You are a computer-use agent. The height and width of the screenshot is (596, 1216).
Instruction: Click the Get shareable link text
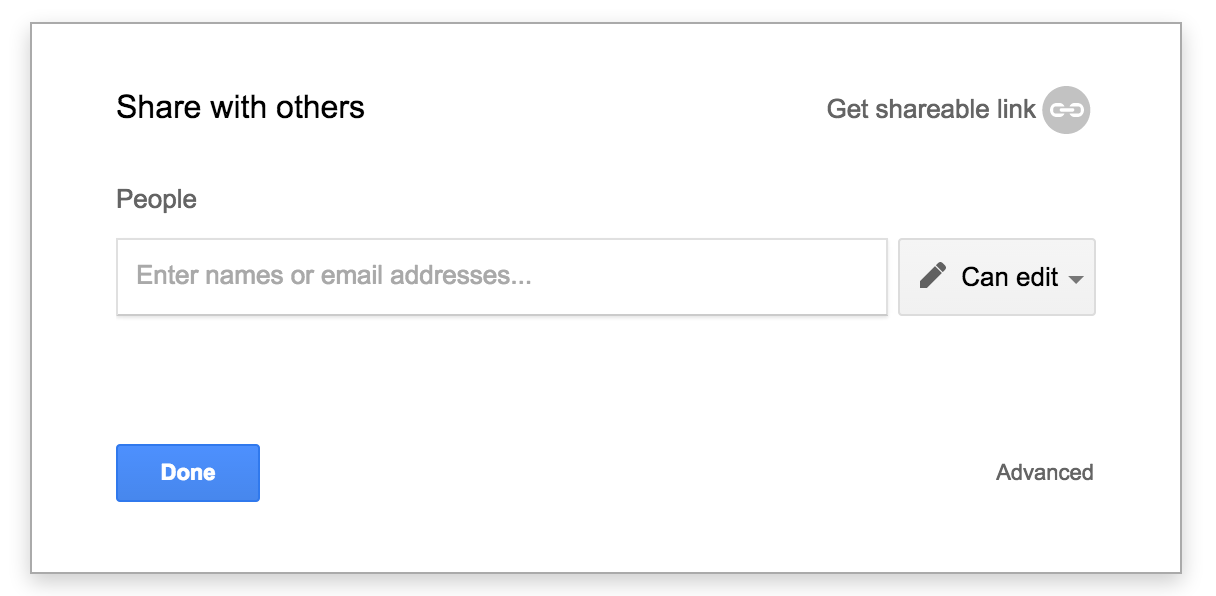[931, 109]
